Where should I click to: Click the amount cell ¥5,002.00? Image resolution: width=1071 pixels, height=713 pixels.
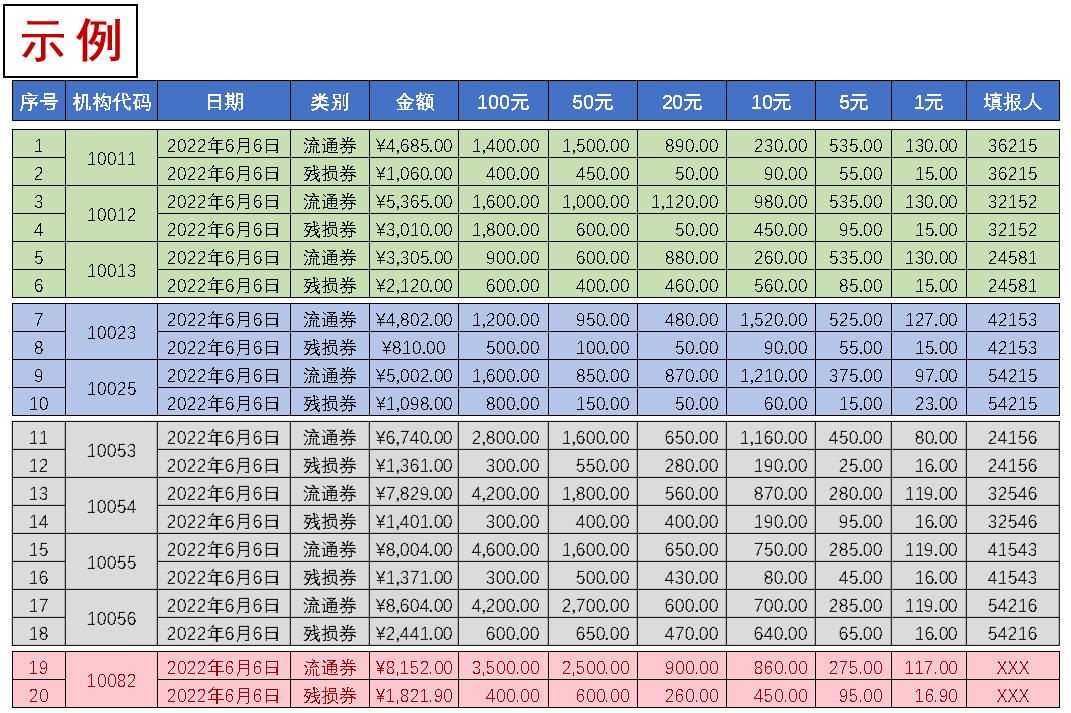click(x=415, y=376)
